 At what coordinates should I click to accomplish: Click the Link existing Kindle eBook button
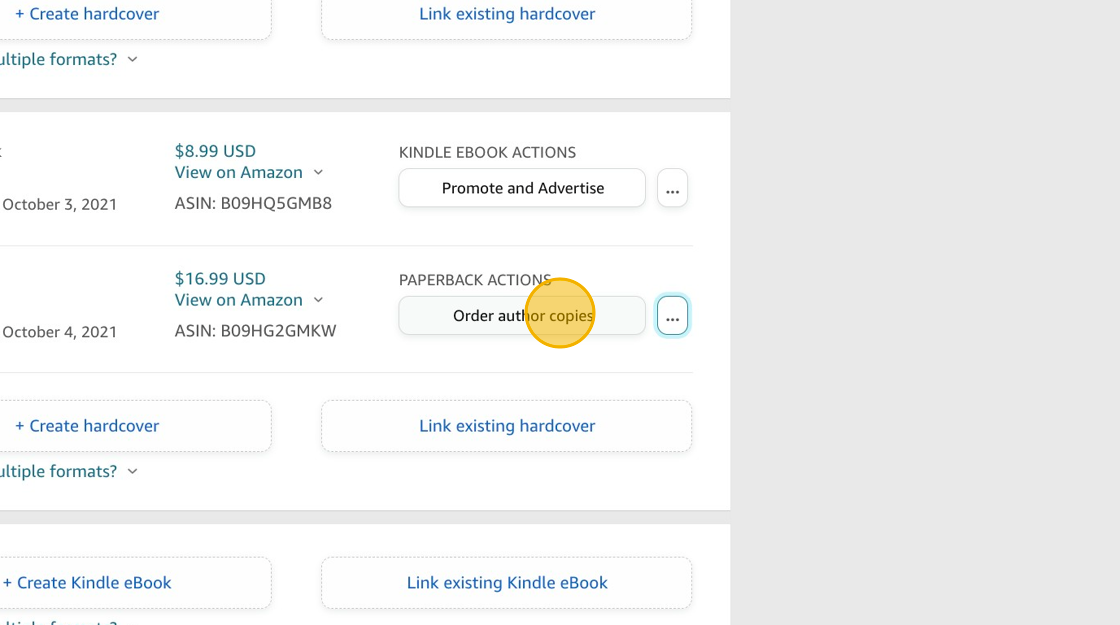pyautogui.click(x=506, y=583)
